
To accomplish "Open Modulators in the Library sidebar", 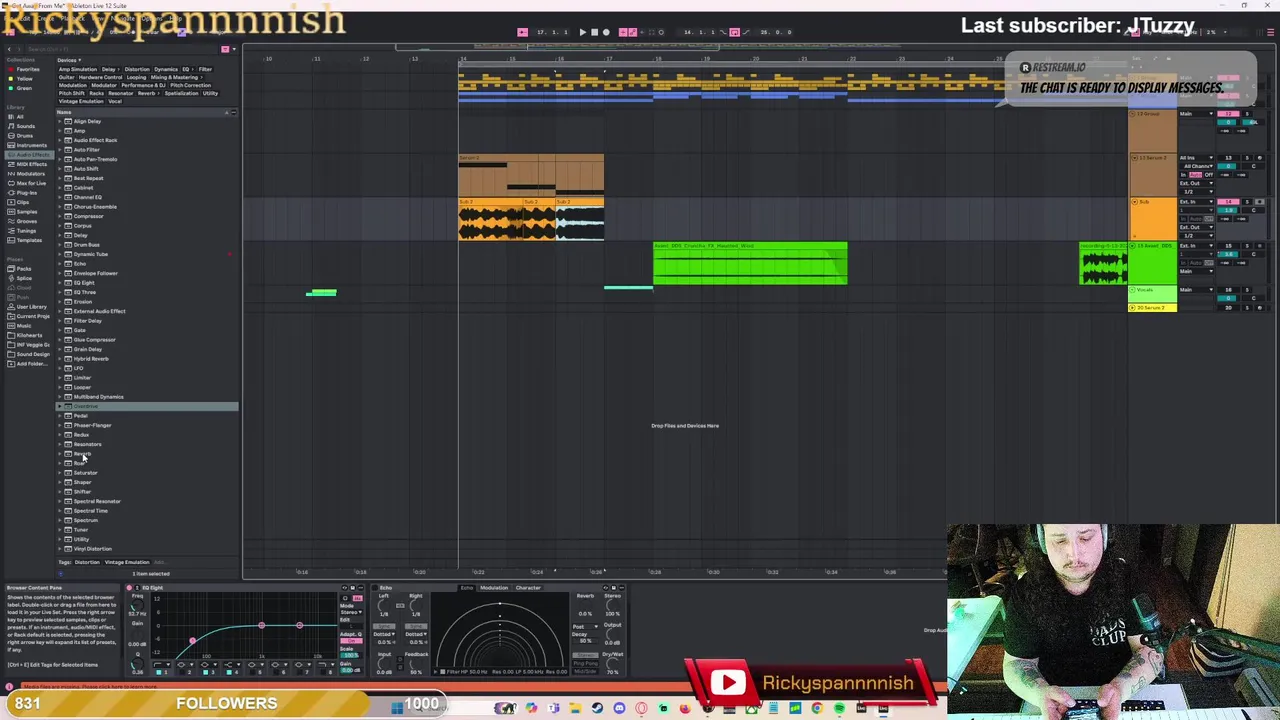I will (30, 173).
